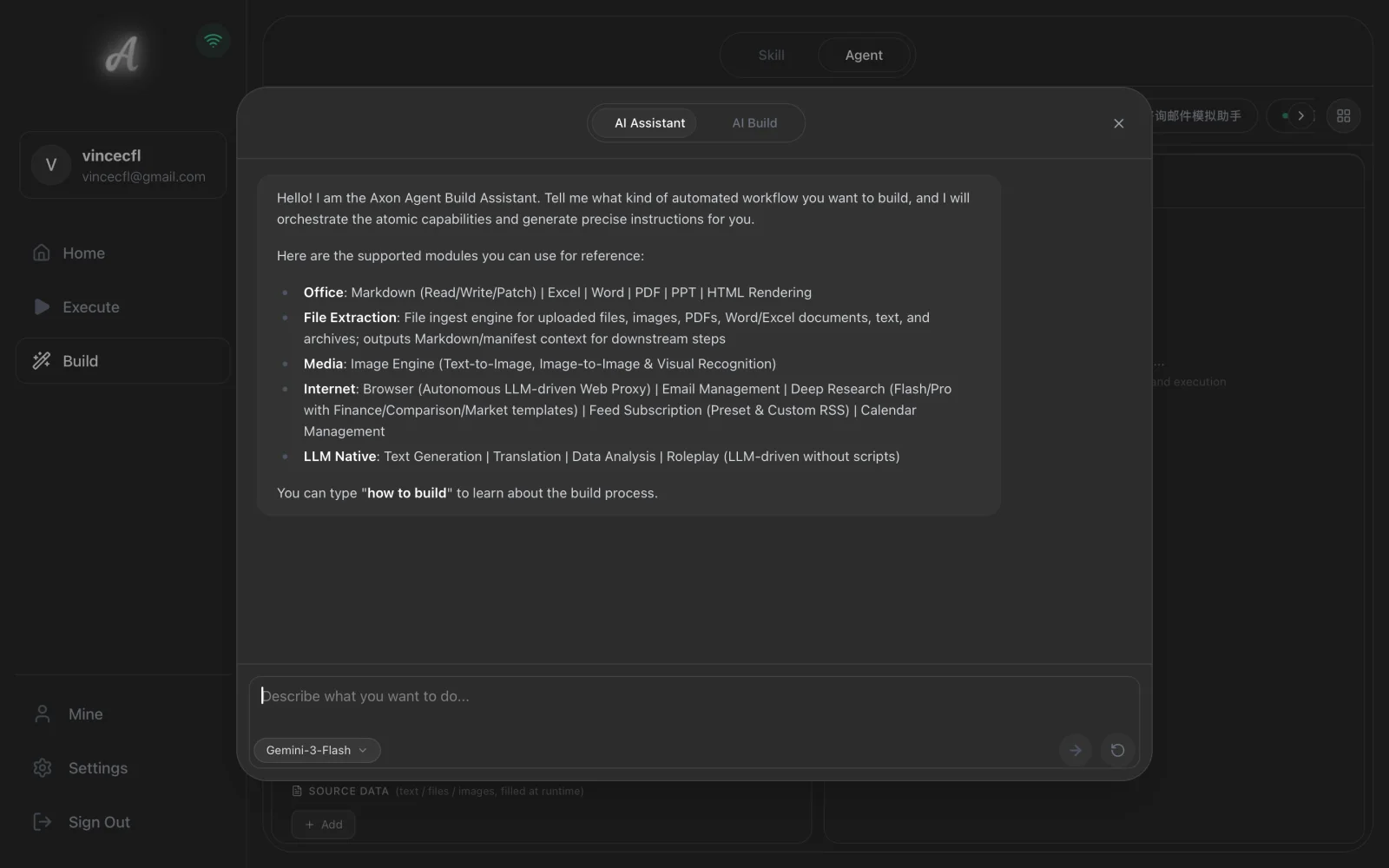Click the Build magic wand icon

(x=42, y=360)
